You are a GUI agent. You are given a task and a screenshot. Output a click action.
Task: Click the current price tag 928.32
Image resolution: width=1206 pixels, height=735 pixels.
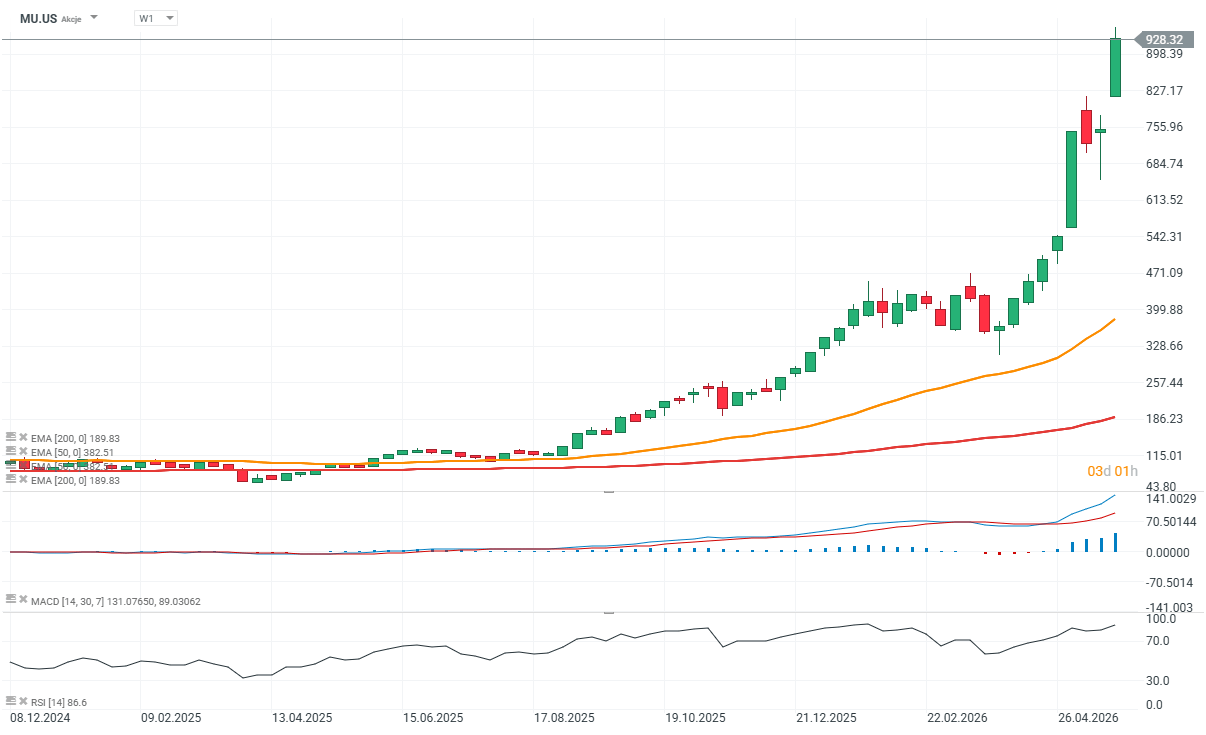coord(1164,40)
